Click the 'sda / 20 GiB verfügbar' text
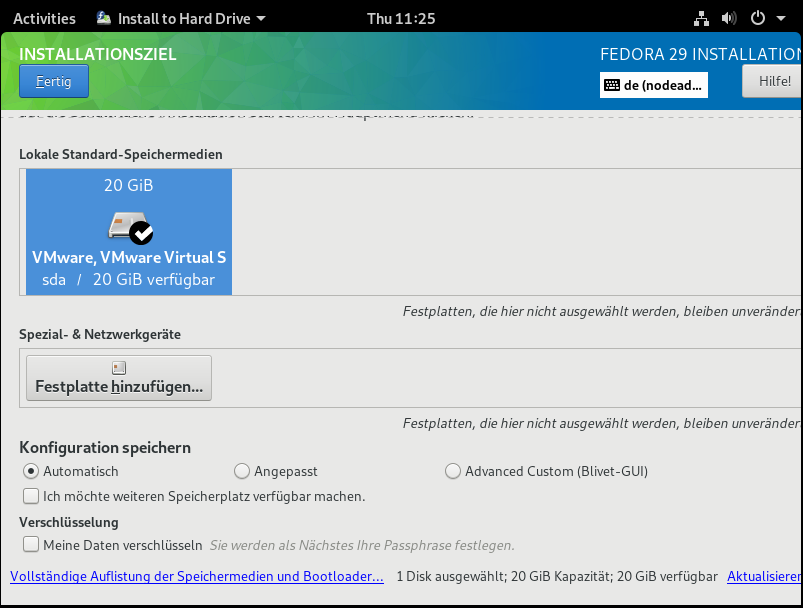The width and height of the screenshot is (803, 608). (128, 280)
